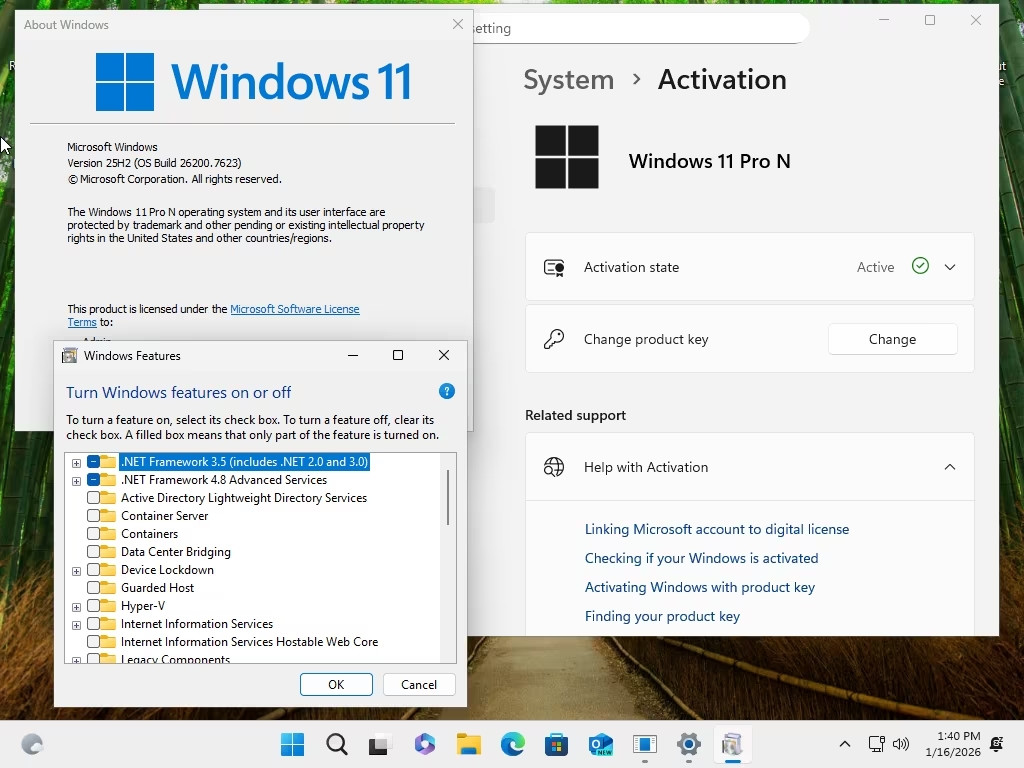1024x768 pixels.
Task: Click the Activation state certificate icon
Action: pyautogui.click(x=554, y=267)
